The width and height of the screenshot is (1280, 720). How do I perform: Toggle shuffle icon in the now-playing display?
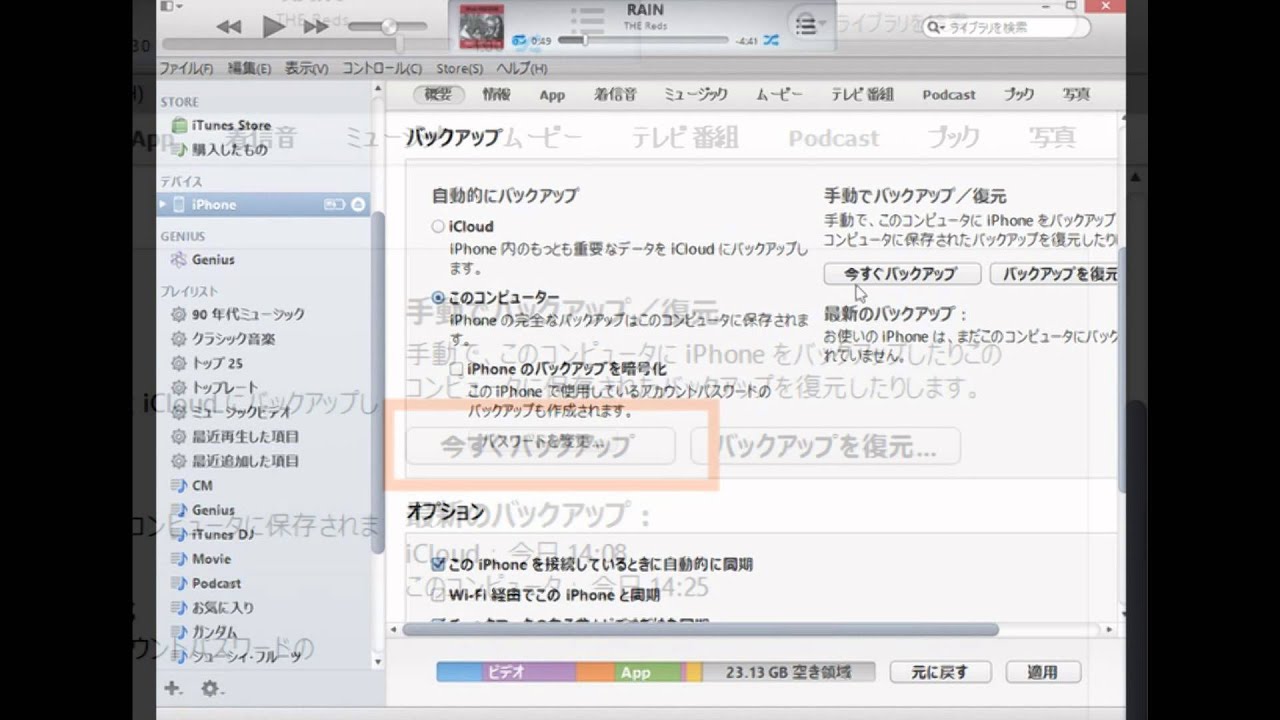click(771, 41)
